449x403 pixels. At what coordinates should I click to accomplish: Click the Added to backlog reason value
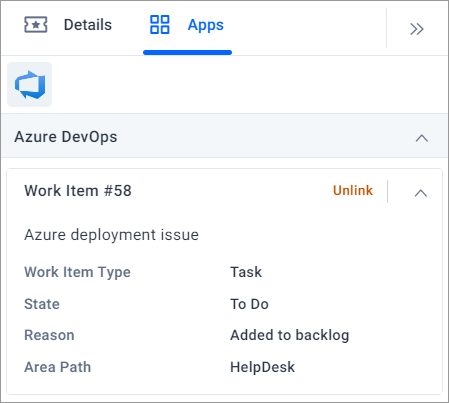(x=290, y=336)
